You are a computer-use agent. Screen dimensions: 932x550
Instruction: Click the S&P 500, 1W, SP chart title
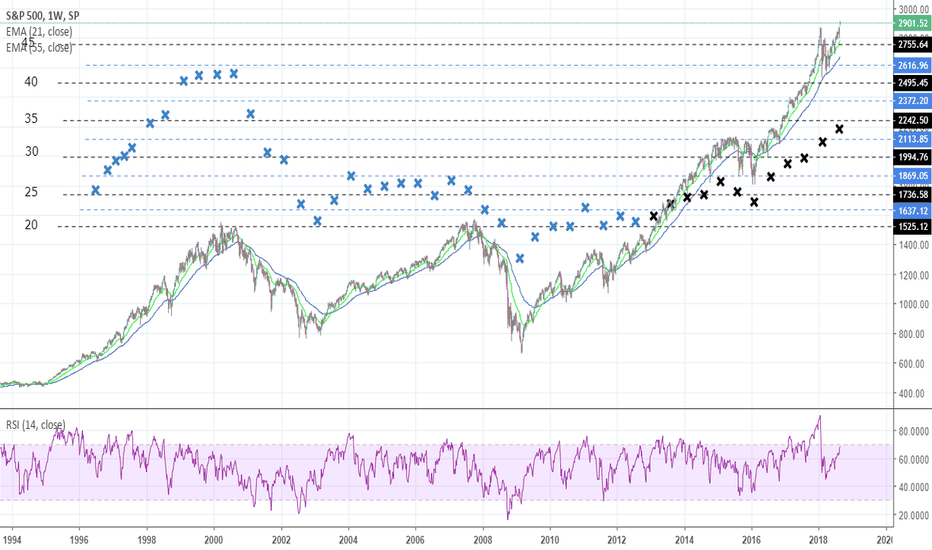pyautogui.click(x=42, y=16)
